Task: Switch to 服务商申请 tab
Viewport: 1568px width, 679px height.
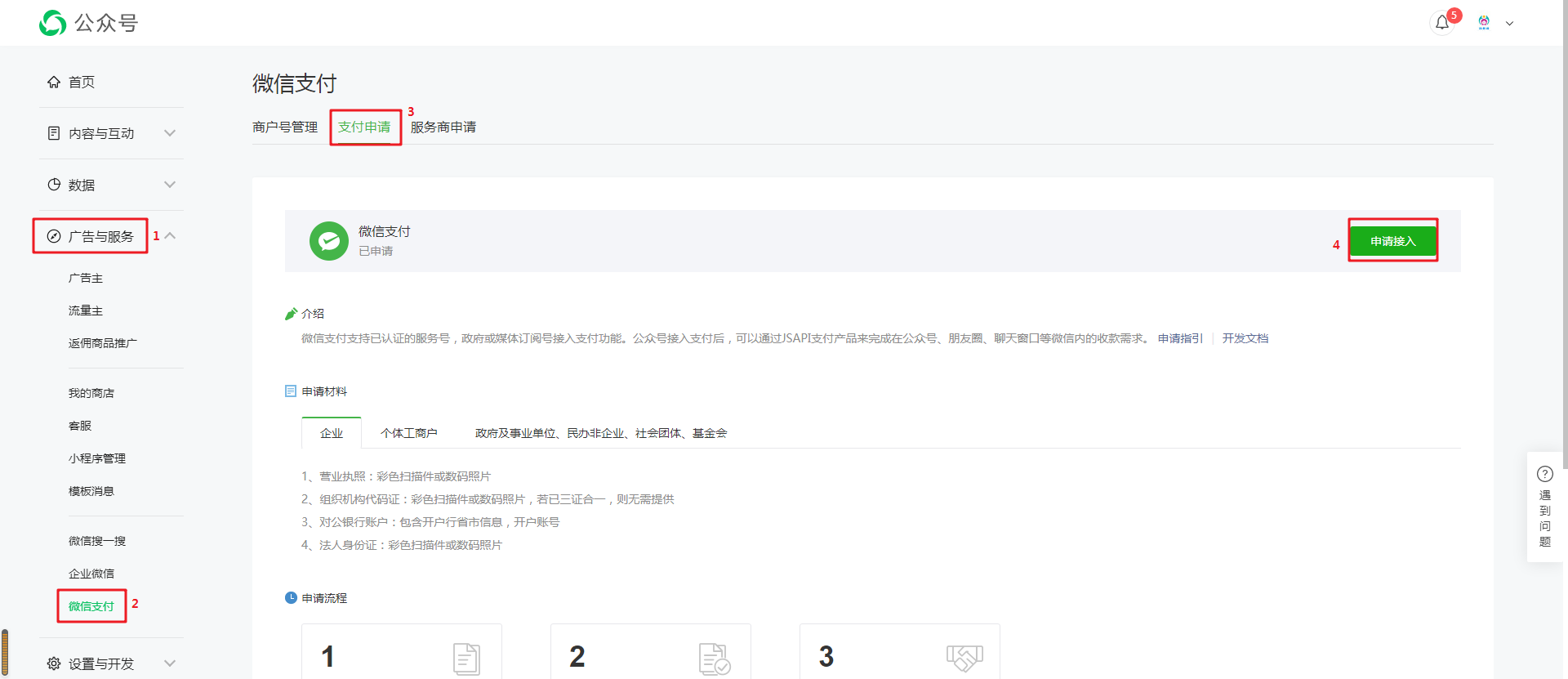Action: [x=443, y=127]
